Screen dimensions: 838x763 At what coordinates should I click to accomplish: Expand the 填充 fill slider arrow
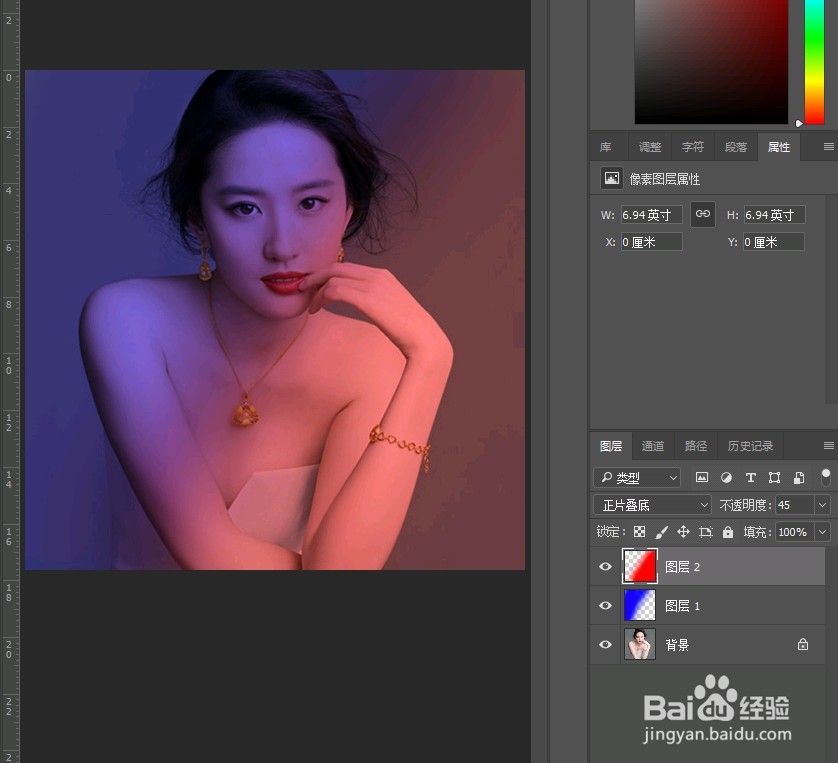click(823, 532)
